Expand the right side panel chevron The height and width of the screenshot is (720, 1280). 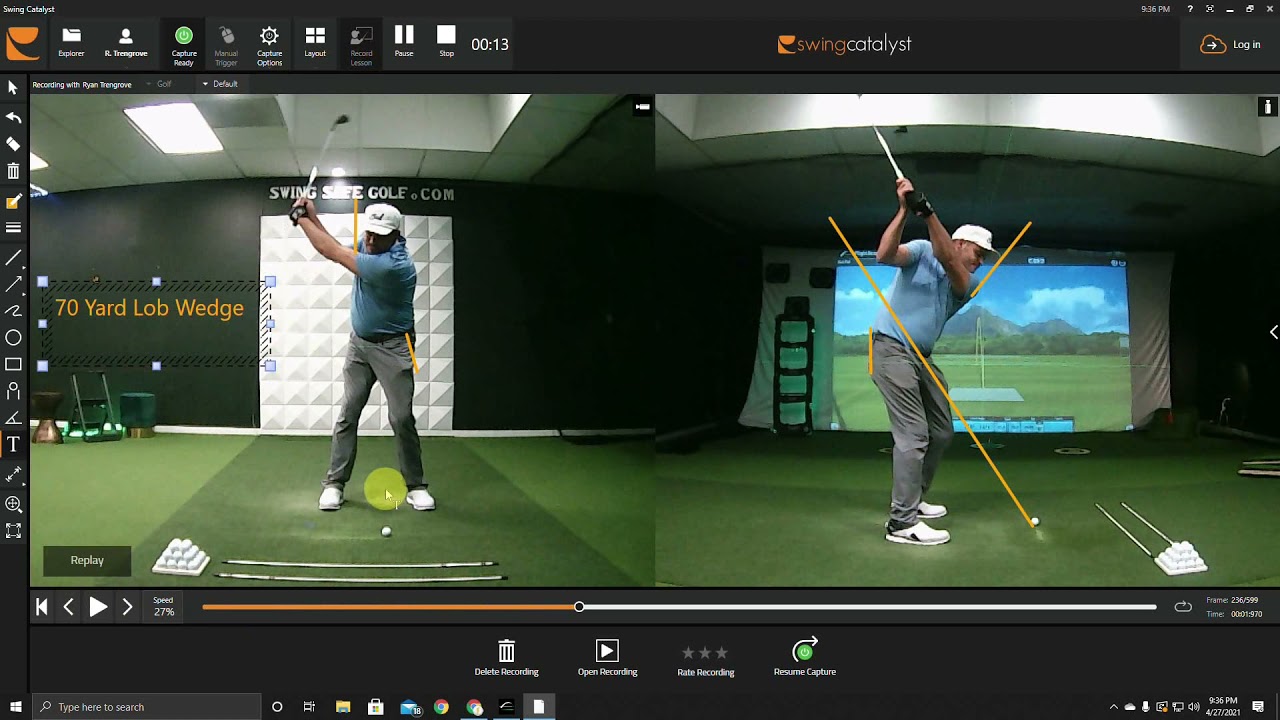(x=1273, y=332)
